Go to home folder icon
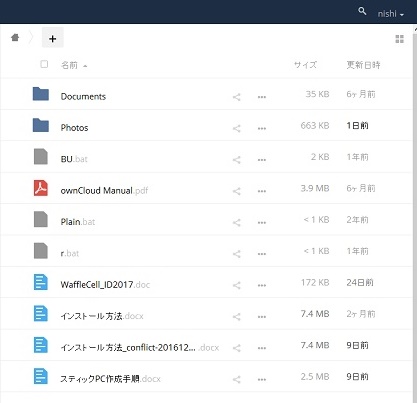 coord(15,37)
